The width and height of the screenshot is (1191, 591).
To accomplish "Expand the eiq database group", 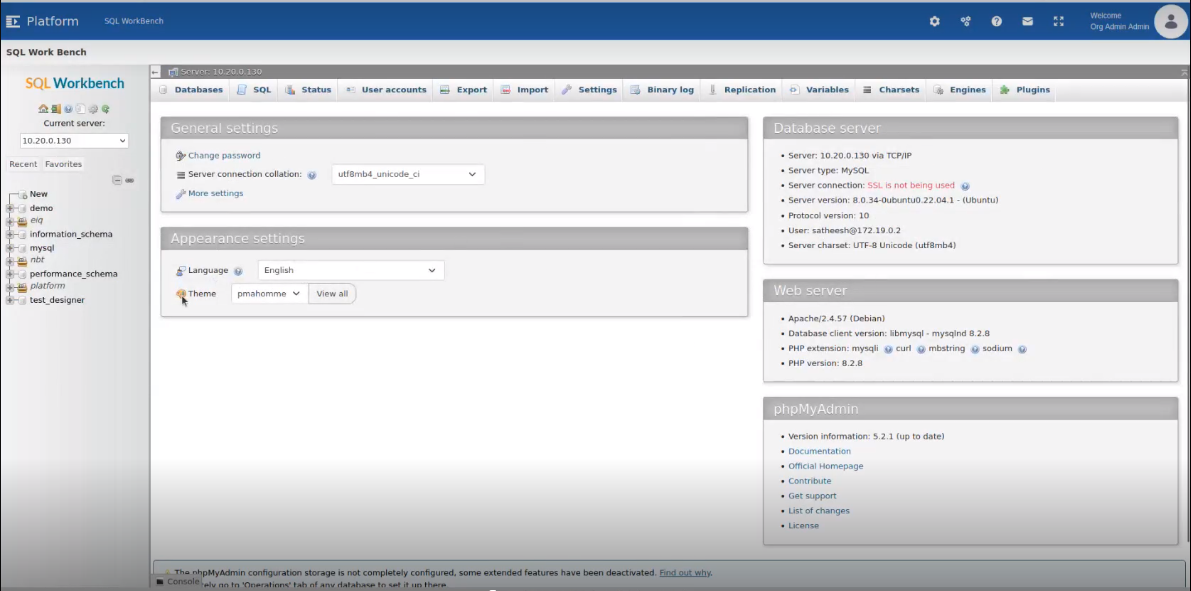I will tap(11, 221).
